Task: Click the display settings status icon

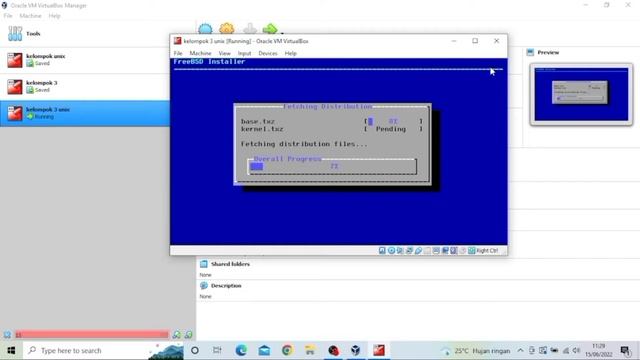Action: [436, 251]
